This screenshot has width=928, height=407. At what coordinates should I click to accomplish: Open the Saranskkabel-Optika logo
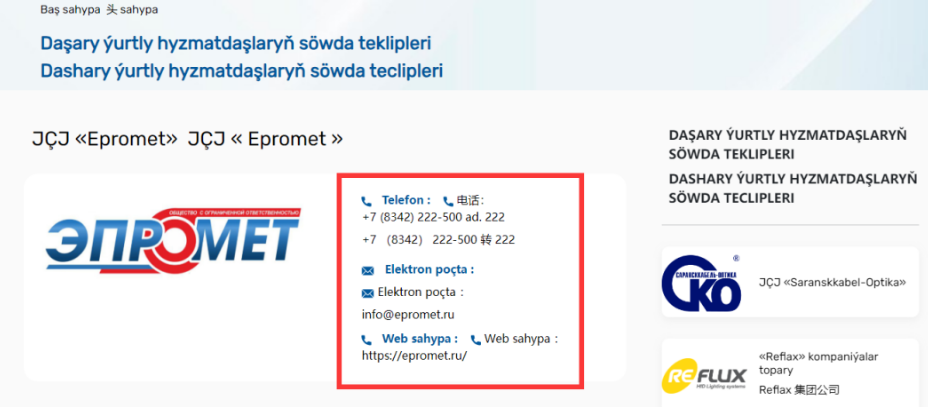pyautogui.click(x=702, y=283)
